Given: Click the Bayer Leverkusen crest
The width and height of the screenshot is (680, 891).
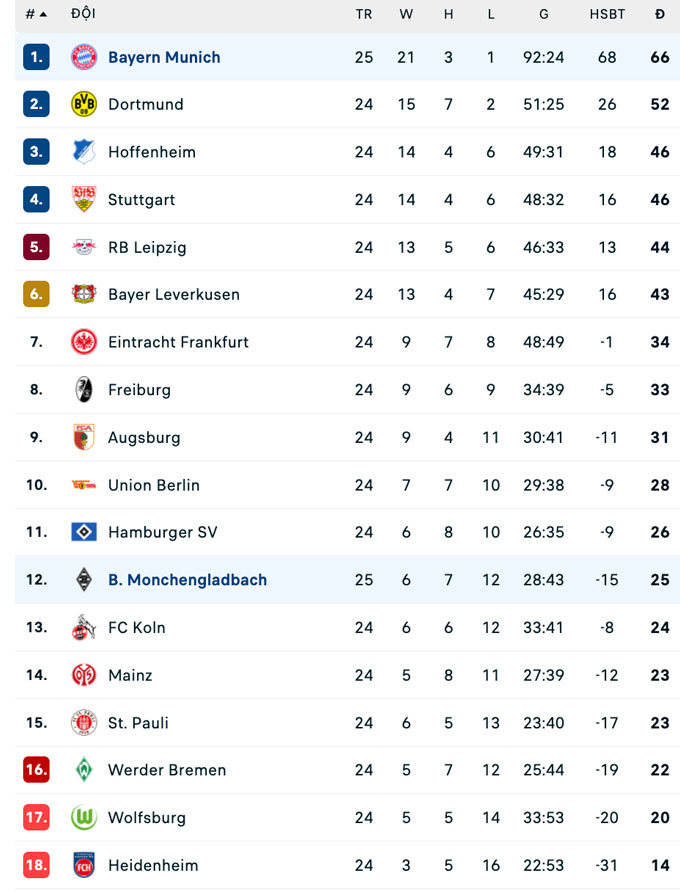Looking at the screenshot, I should point(84,294).
